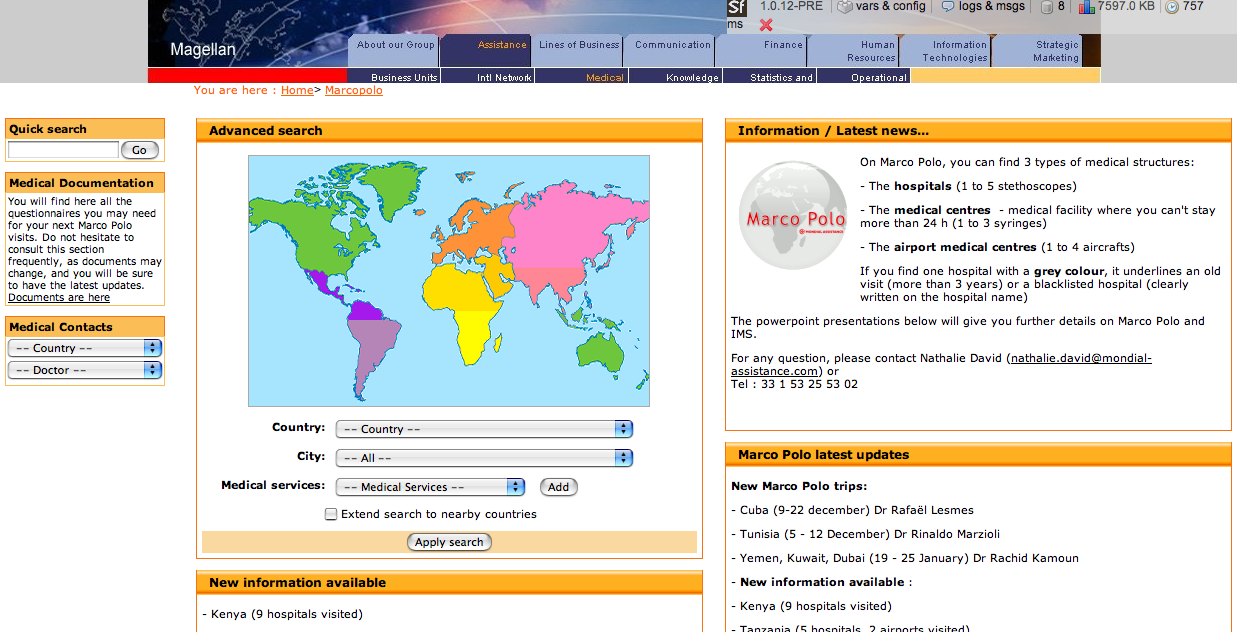
Task: Open Country dropdown in Medical Contacts
Action: tap(84, 348)
